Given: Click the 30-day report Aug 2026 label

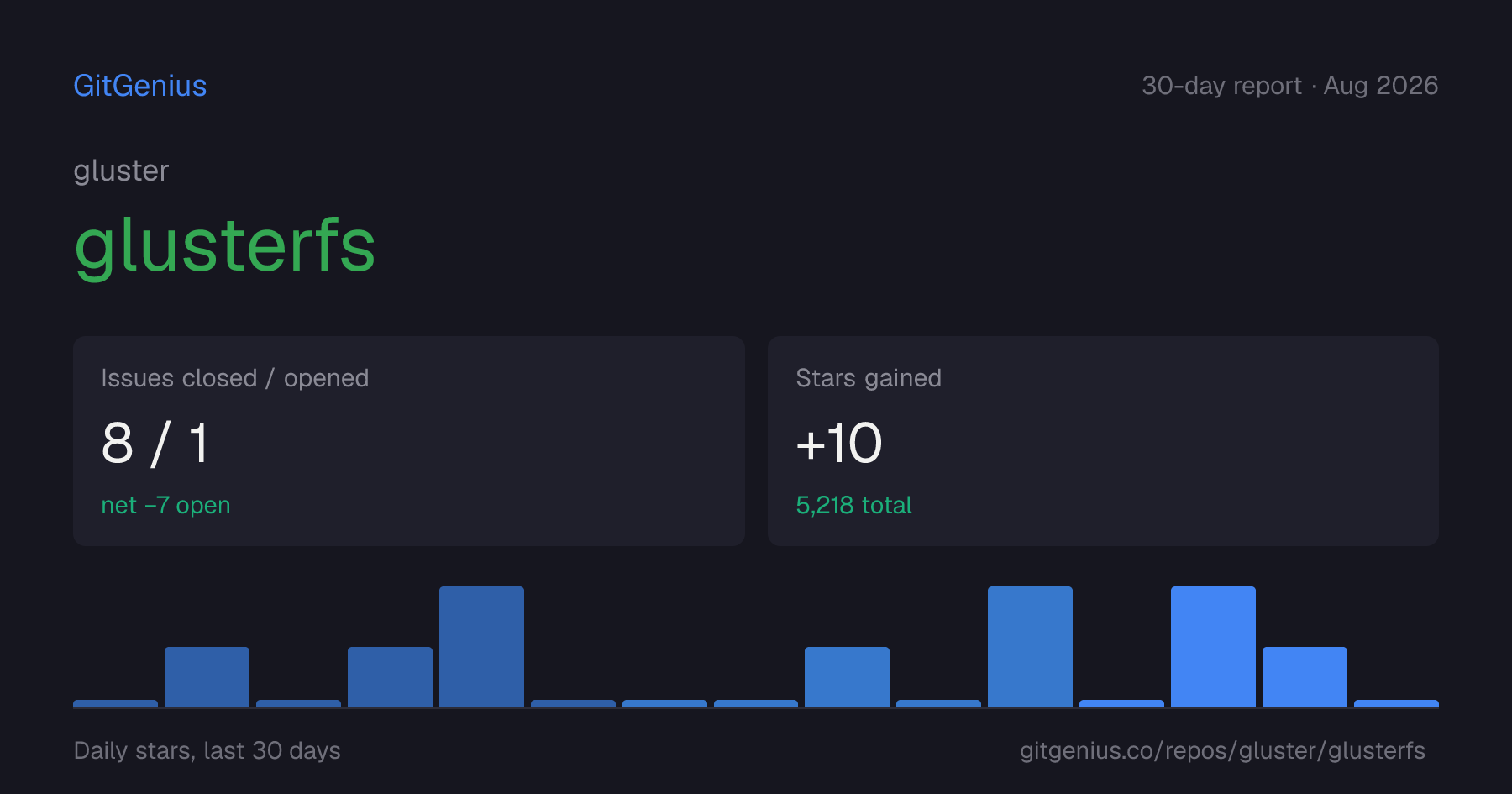Looking at the screenshot, I should tap(1289, 86).
